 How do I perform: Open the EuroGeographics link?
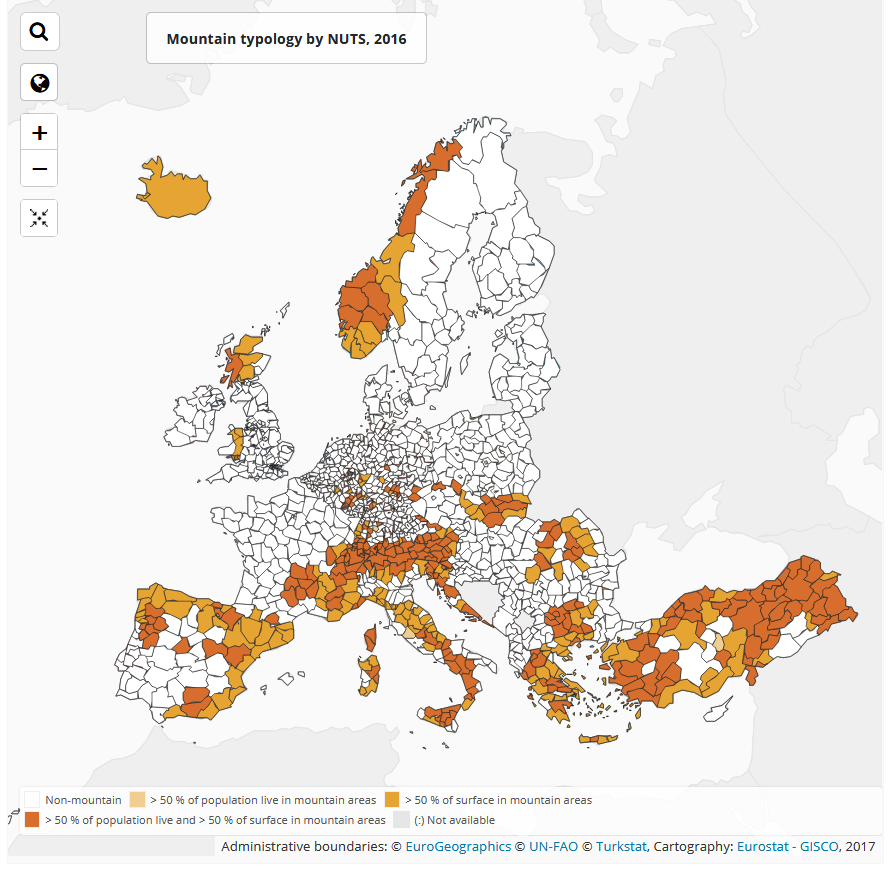click(457, 847)
